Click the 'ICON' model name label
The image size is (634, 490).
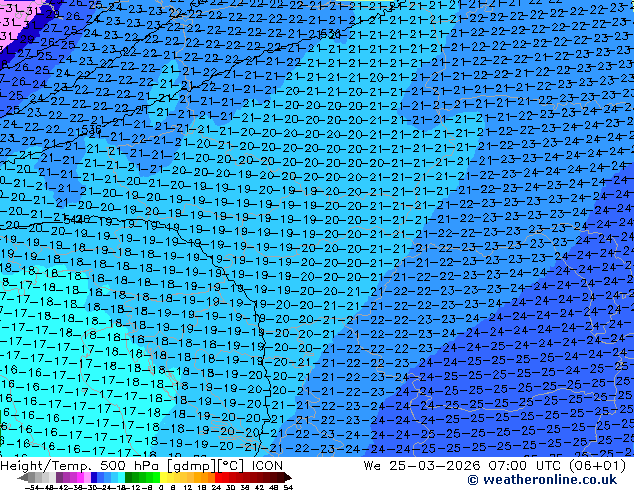(267, 466)
